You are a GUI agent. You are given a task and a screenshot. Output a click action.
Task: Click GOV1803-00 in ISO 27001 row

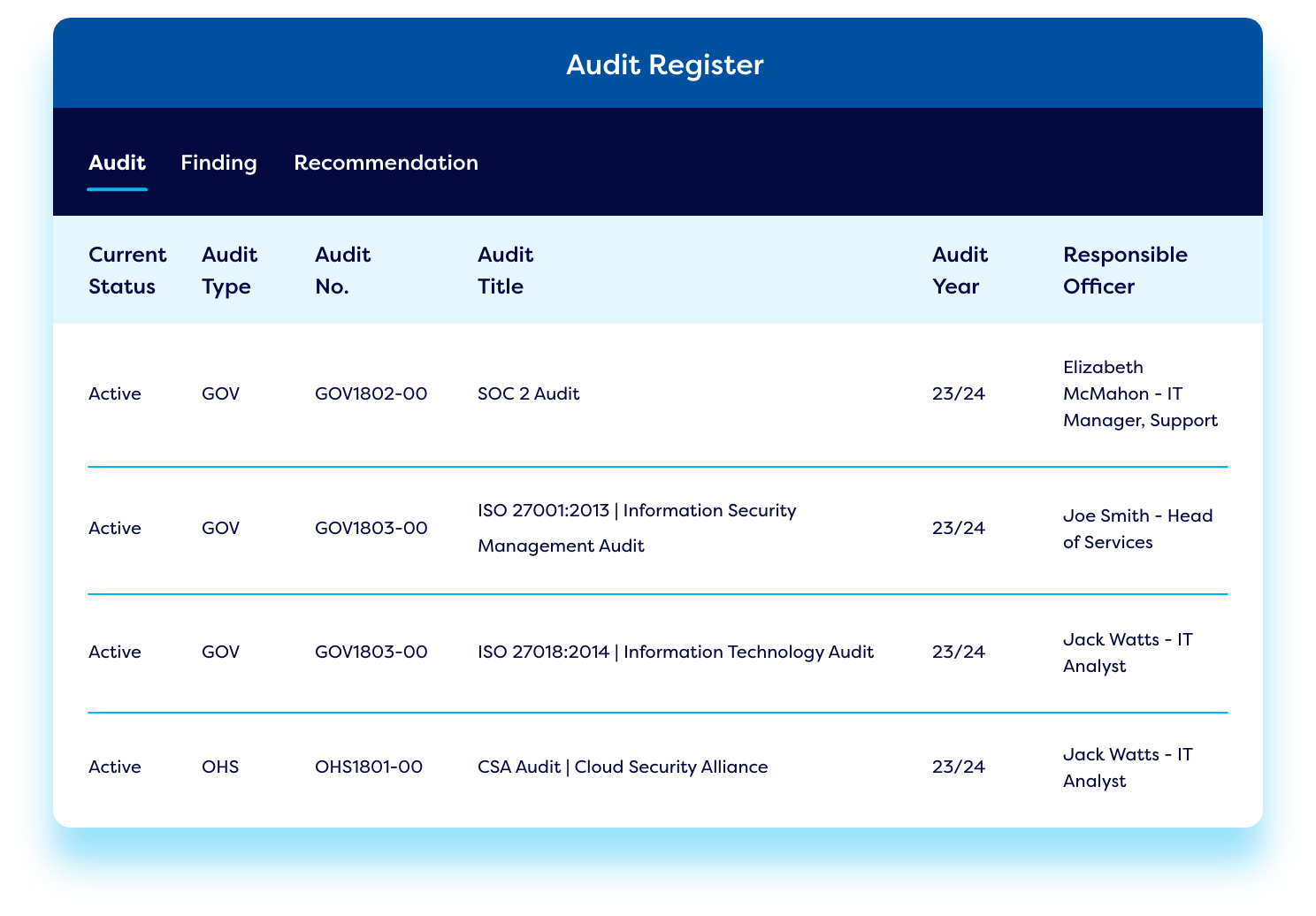click(371, 528)
